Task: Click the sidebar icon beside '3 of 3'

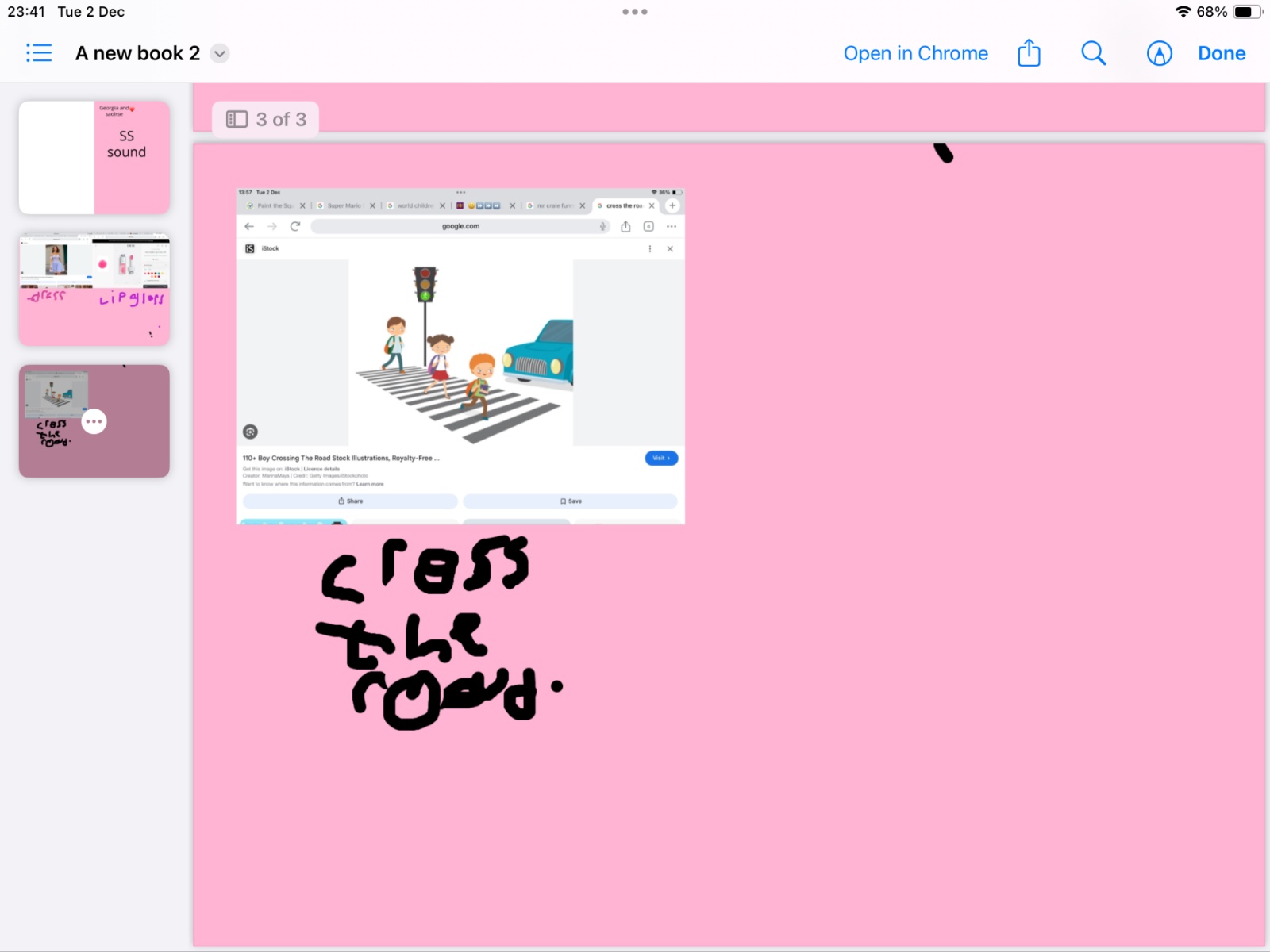Action: pos(237,119)
